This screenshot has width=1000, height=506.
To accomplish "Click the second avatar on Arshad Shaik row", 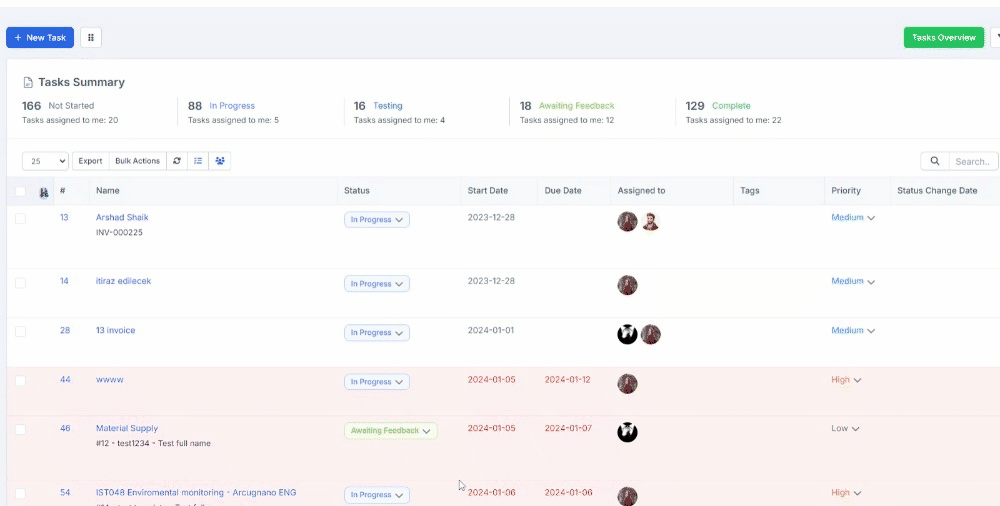I will tap(651, 221).
